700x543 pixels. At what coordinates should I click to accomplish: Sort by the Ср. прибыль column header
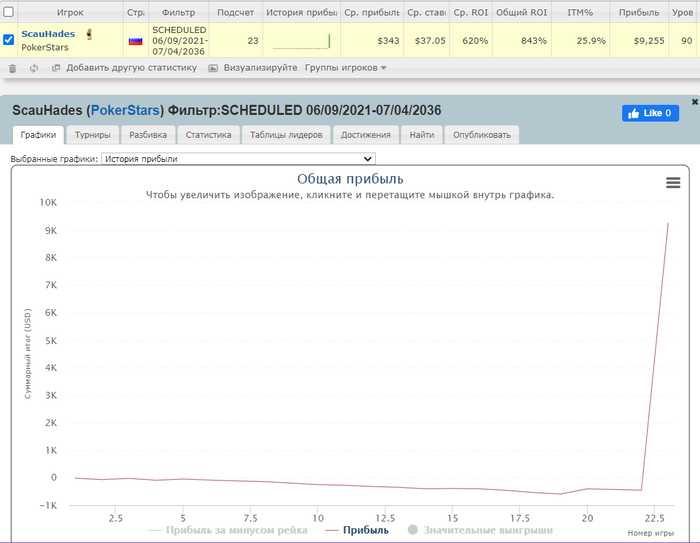coord(372,13)
